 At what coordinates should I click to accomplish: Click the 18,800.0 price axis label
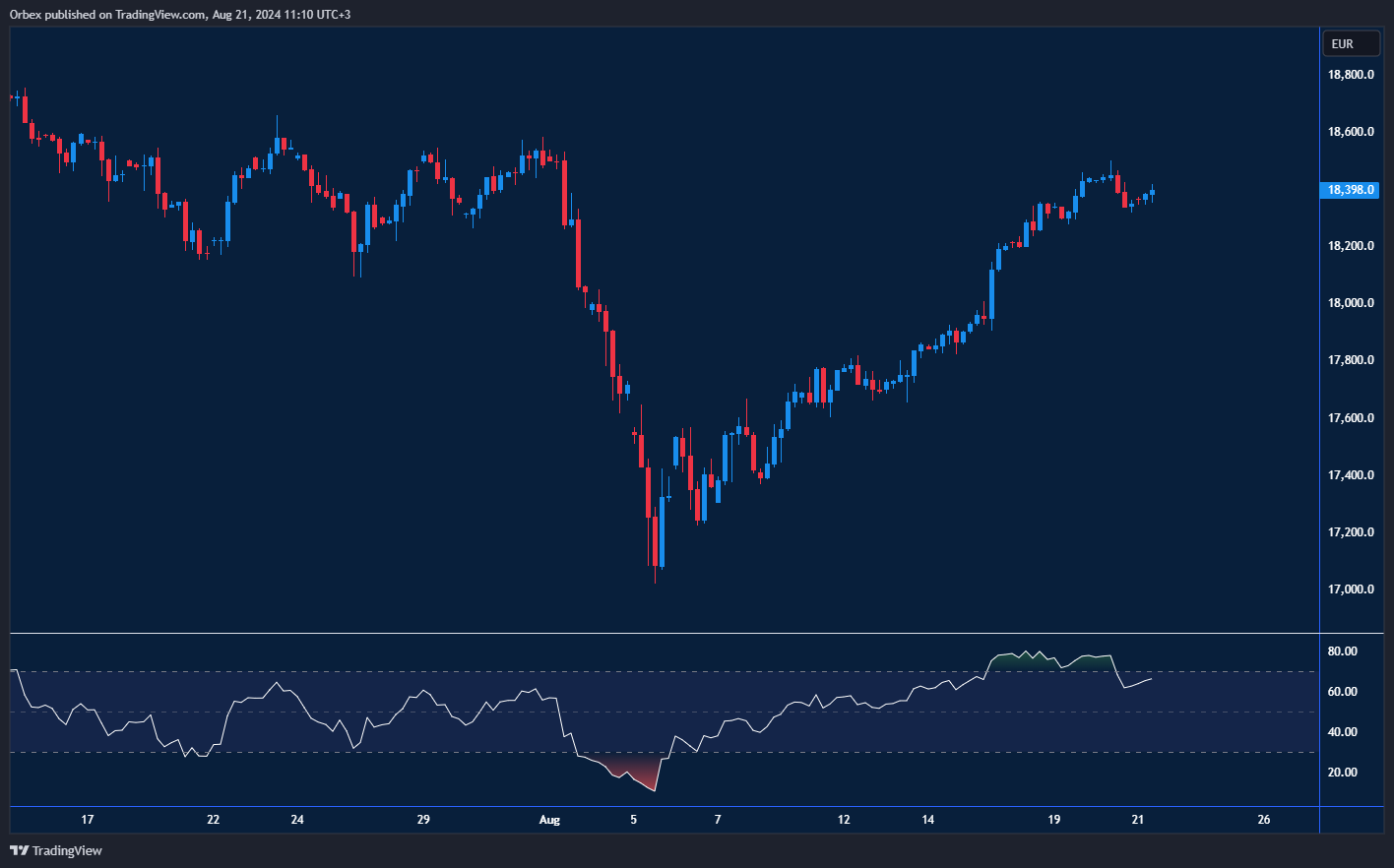(x=1350, y=75)
